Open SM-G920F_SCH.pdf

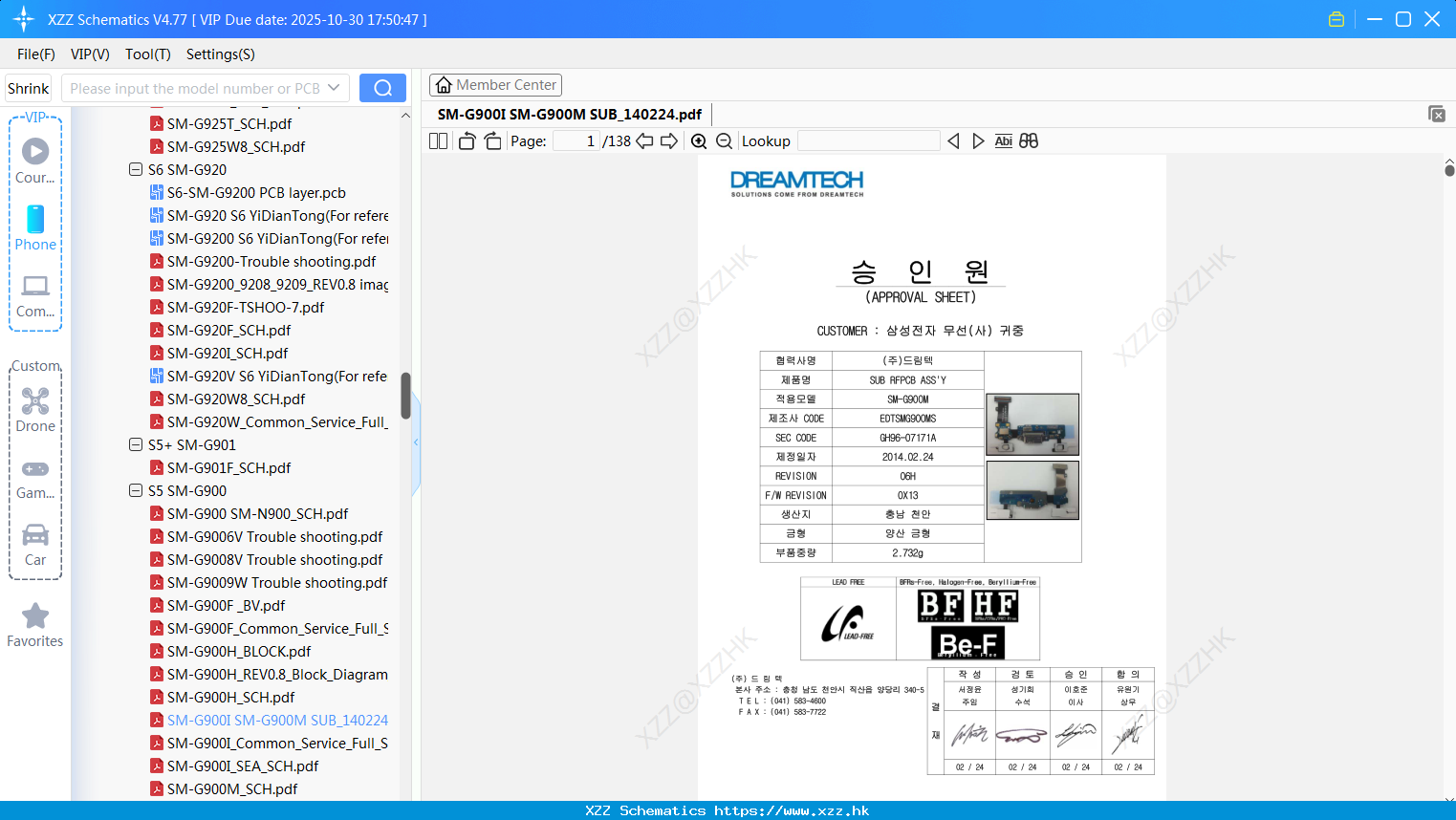click(228, 330)
